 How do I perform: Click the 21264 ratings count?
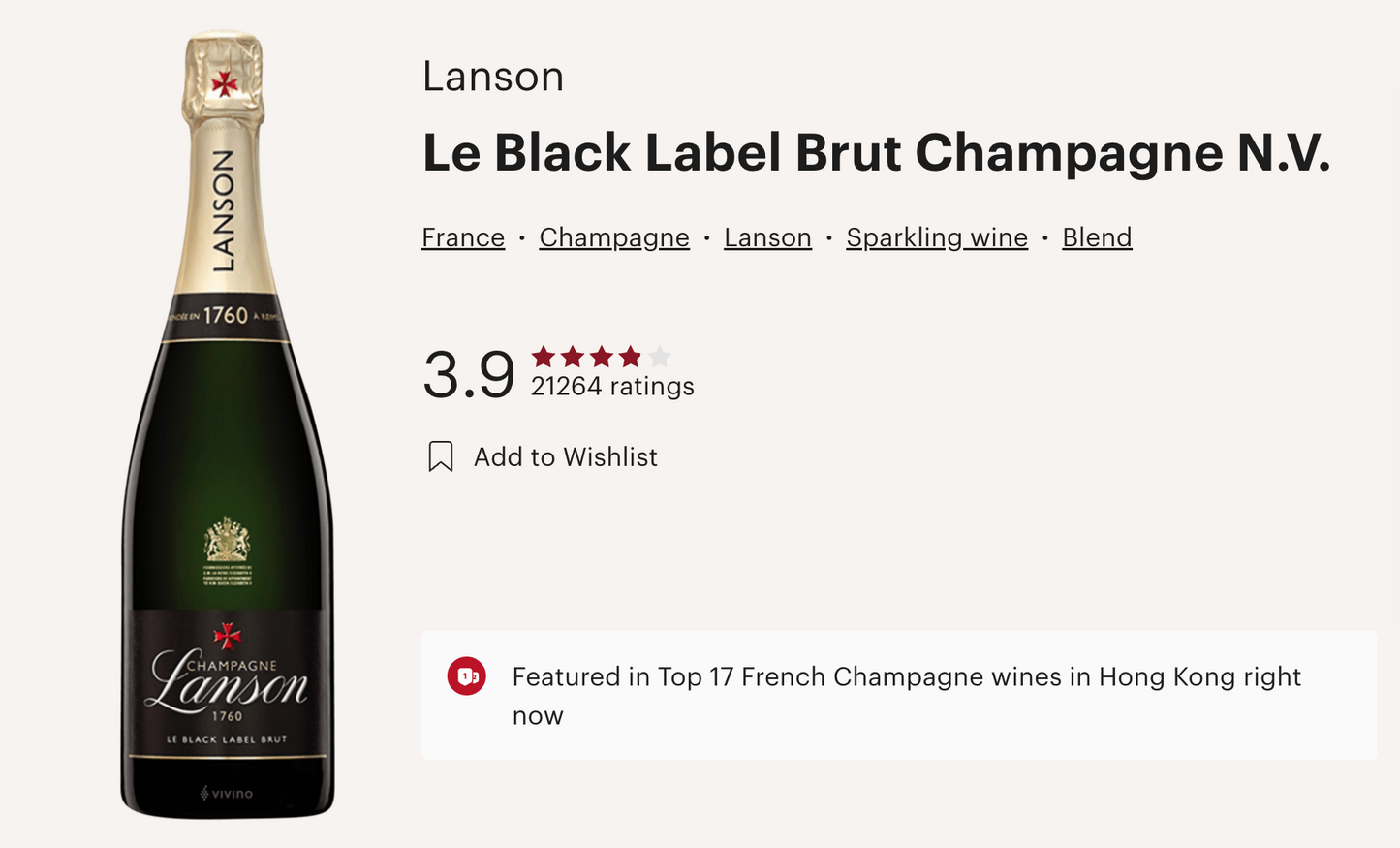(612, 387)
